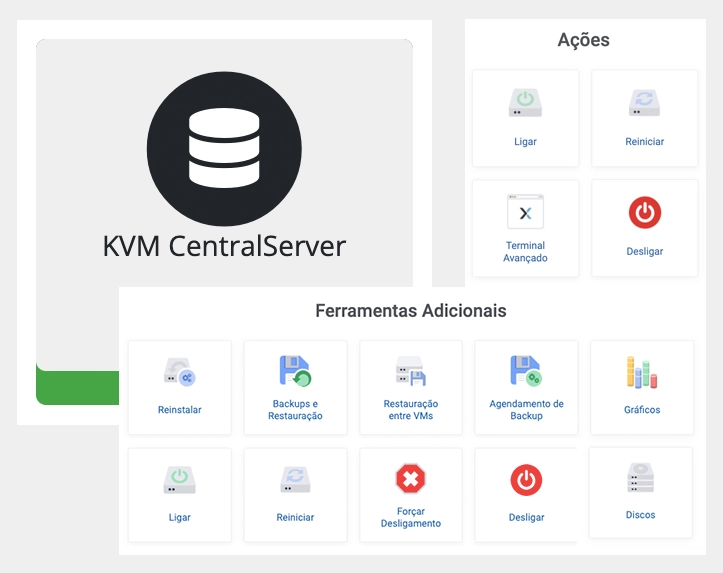The image size is (723, 573).
Task: Click Ligar under Ferramentas Adicionais
Action: [x=180, y=481]
